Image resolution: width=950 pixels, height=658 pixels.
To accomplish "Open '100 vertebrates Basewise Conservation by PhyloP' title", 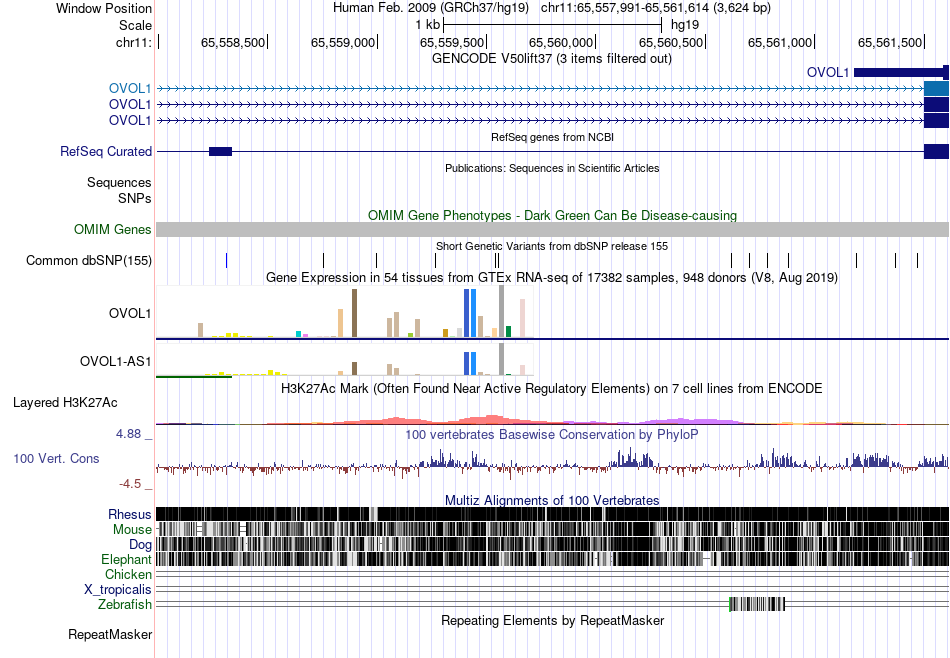I will (552, 434).
